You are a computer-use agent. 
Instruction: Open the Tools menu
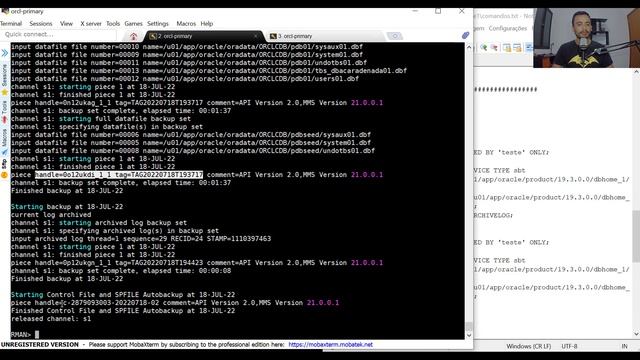[113, 24]
